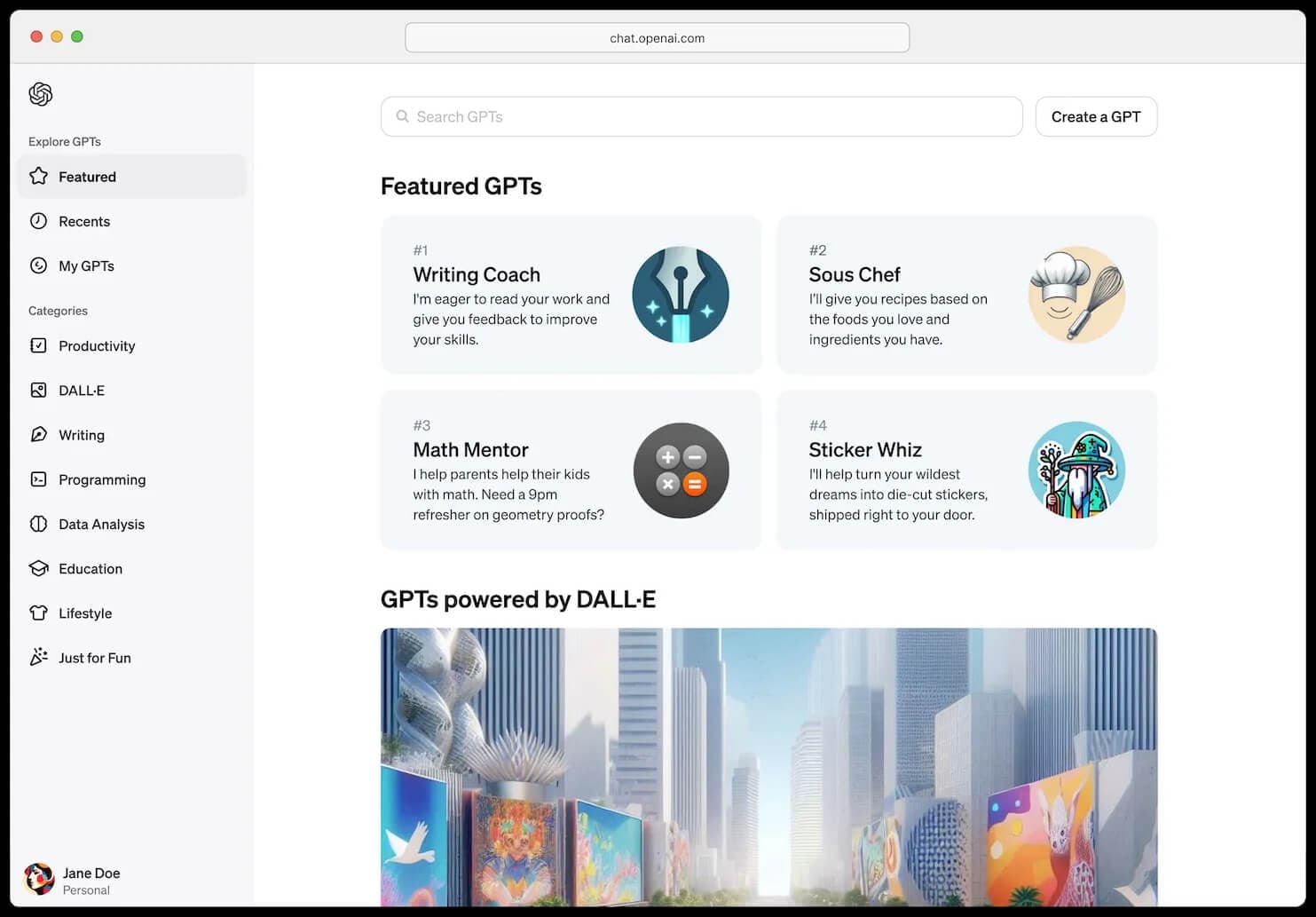
Task: Open the Lifestyle category
Action: click(x=38, y=613)
